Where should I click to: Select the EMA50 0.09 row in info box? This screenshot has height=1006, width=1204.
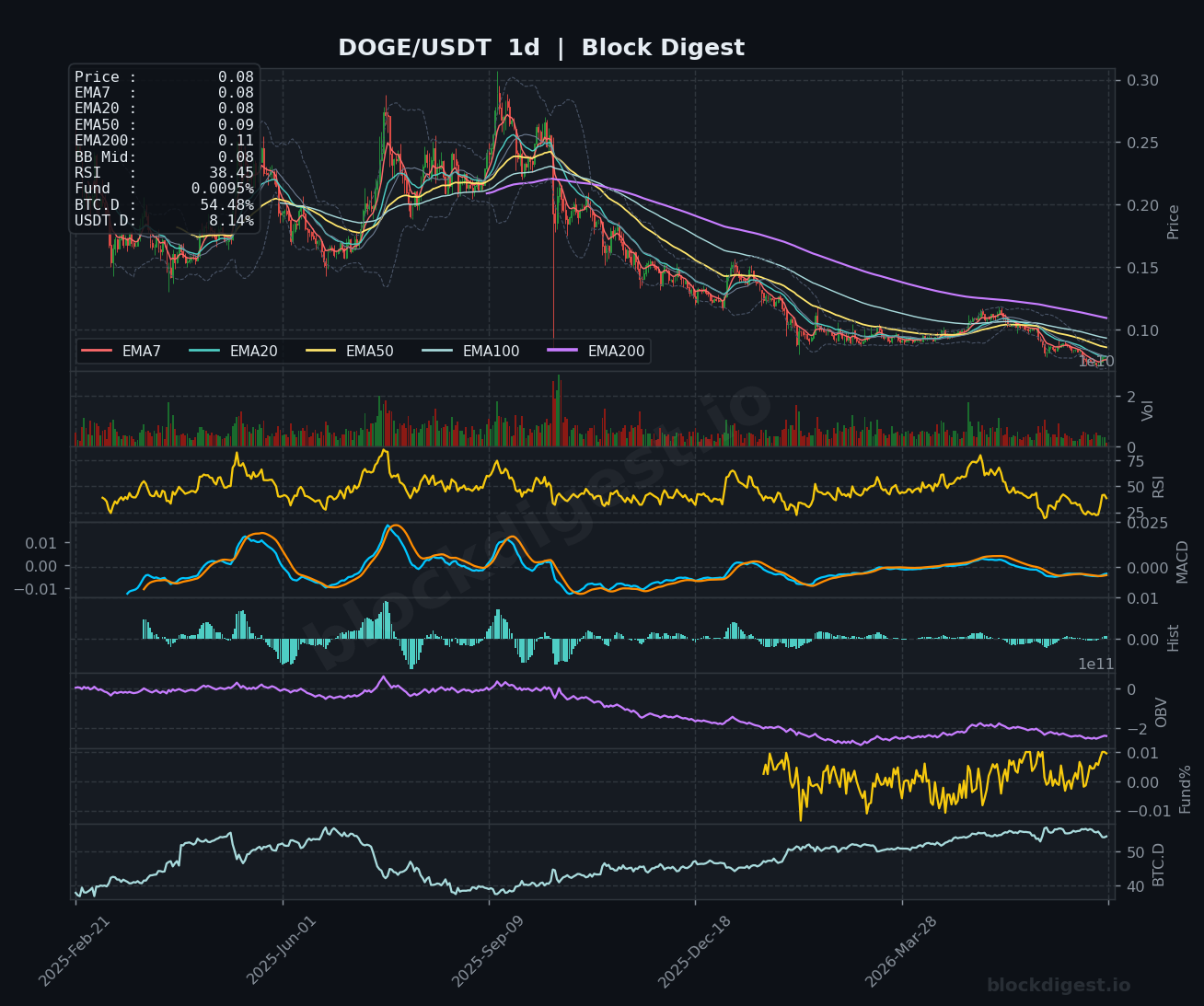pos(164,124)
